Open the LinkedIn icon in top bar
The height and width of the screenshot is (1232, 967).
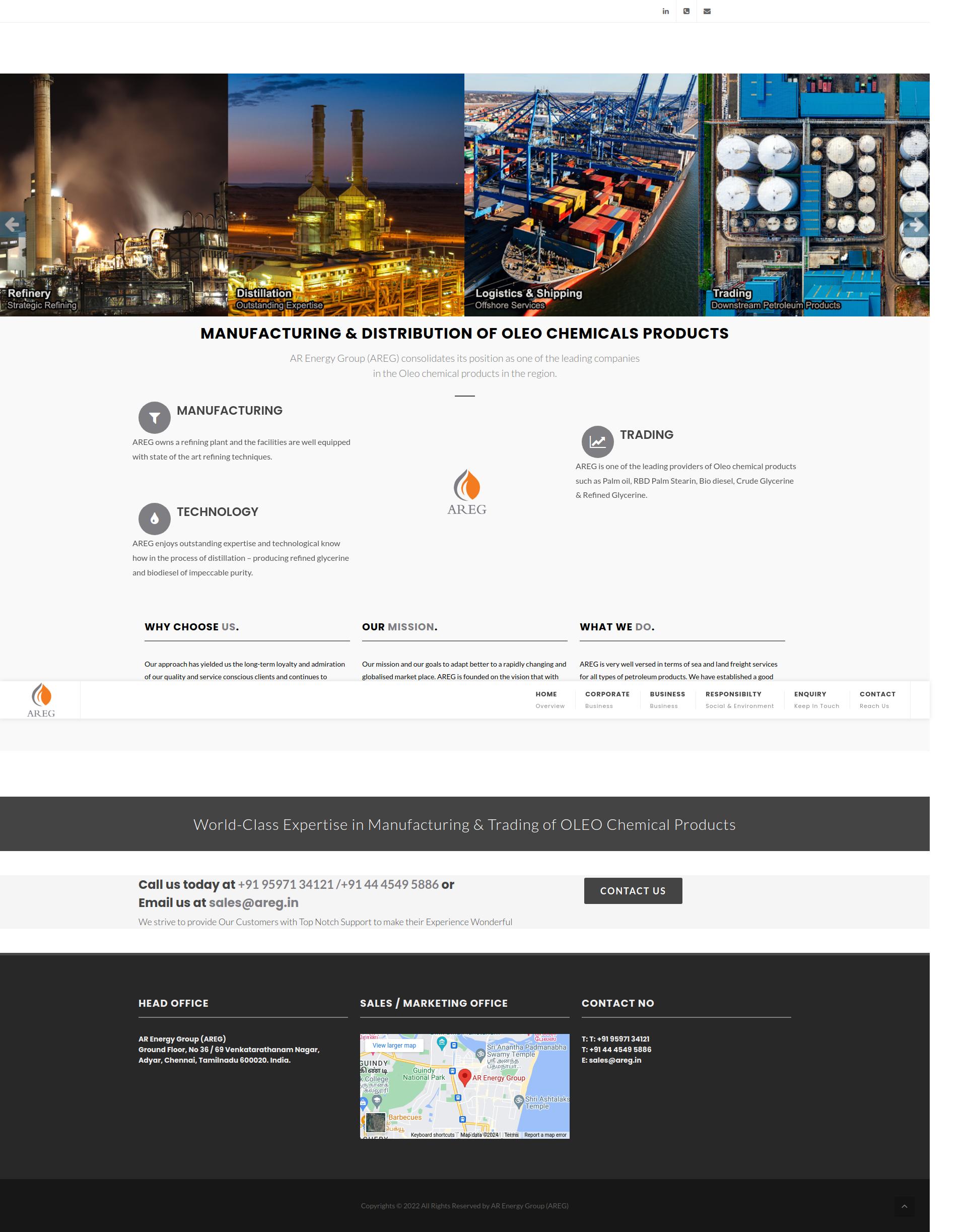coord(665,11)
